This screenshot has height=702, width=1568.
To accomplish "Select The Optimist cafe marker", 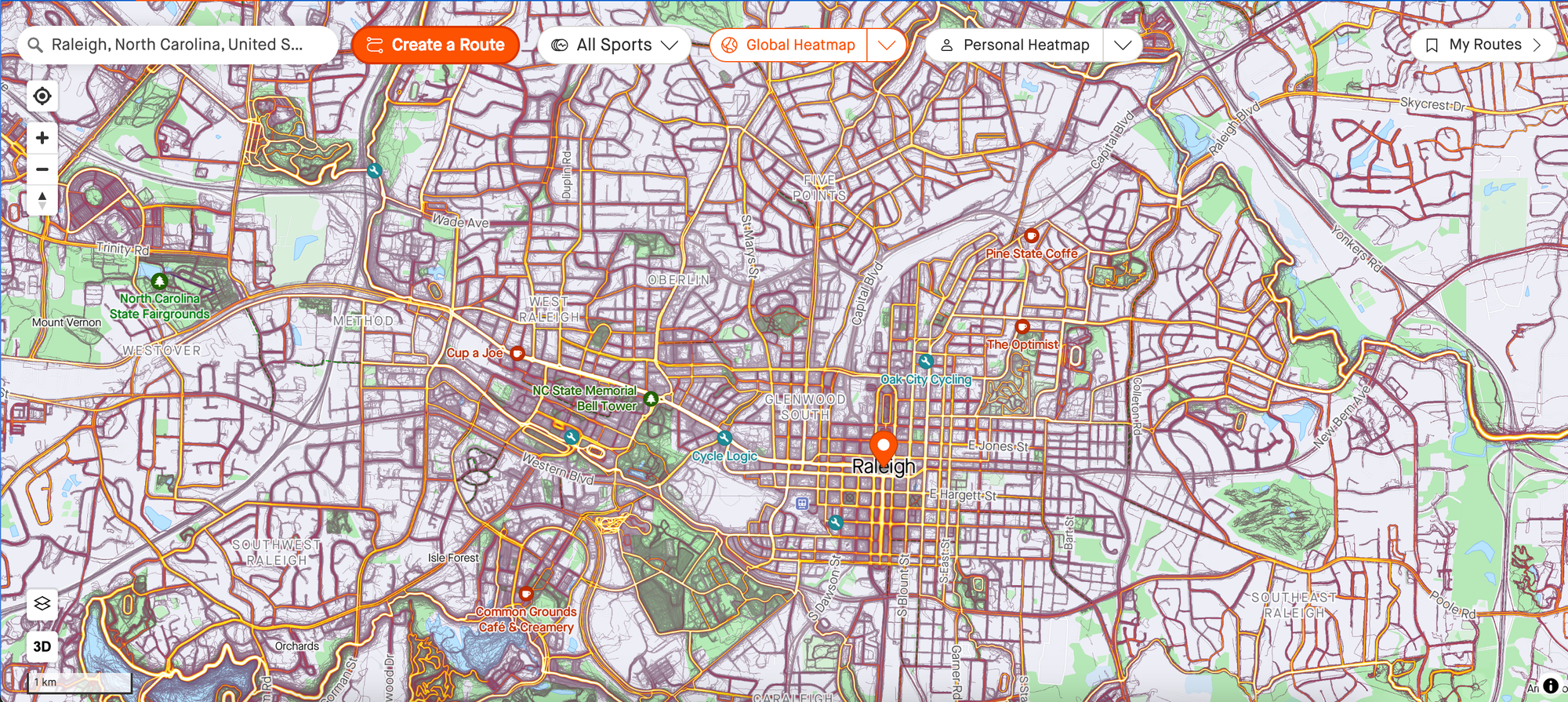I will (x=1022, y=326).
